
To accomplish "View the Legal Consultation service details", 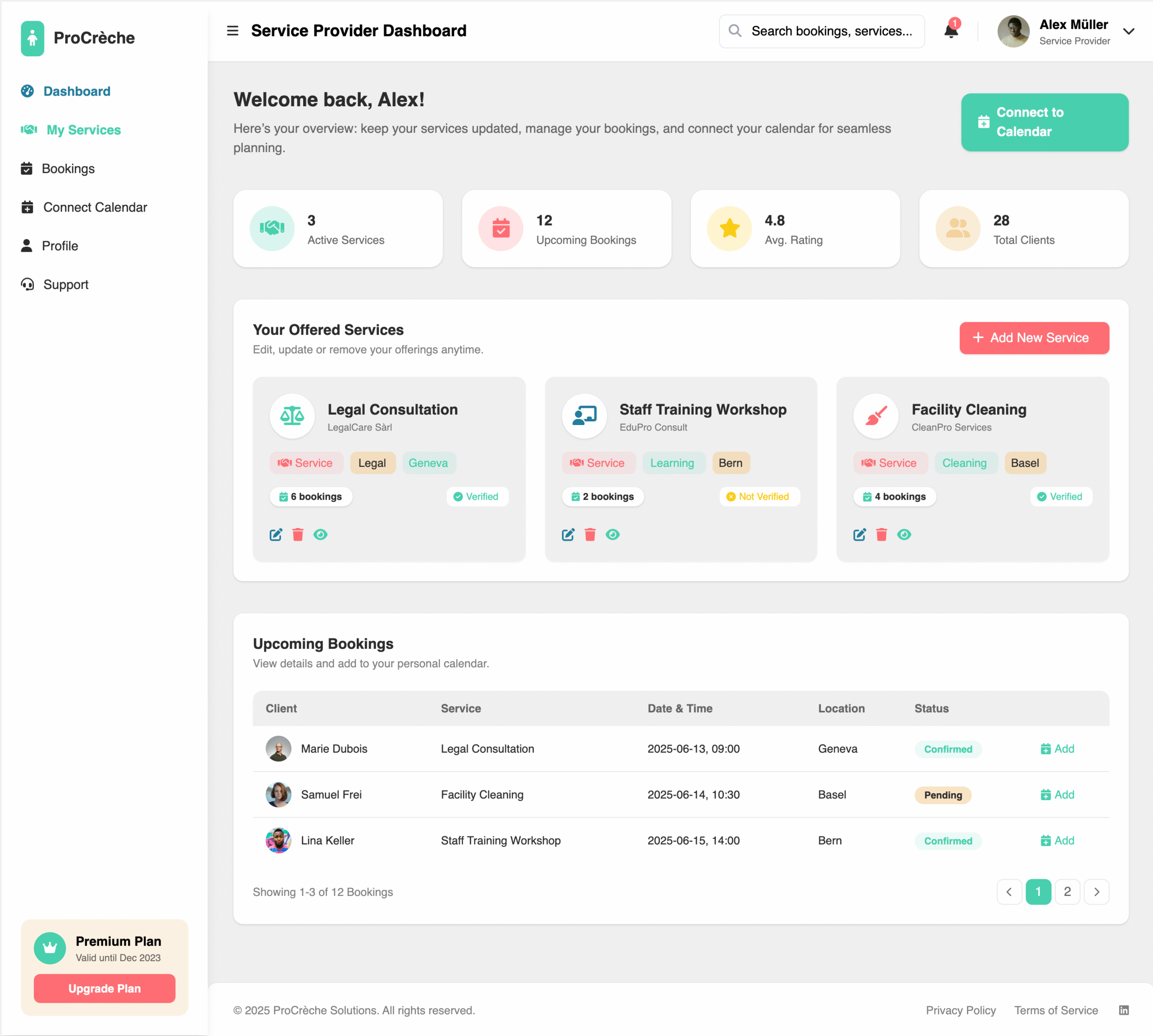I will pos(321,534).
